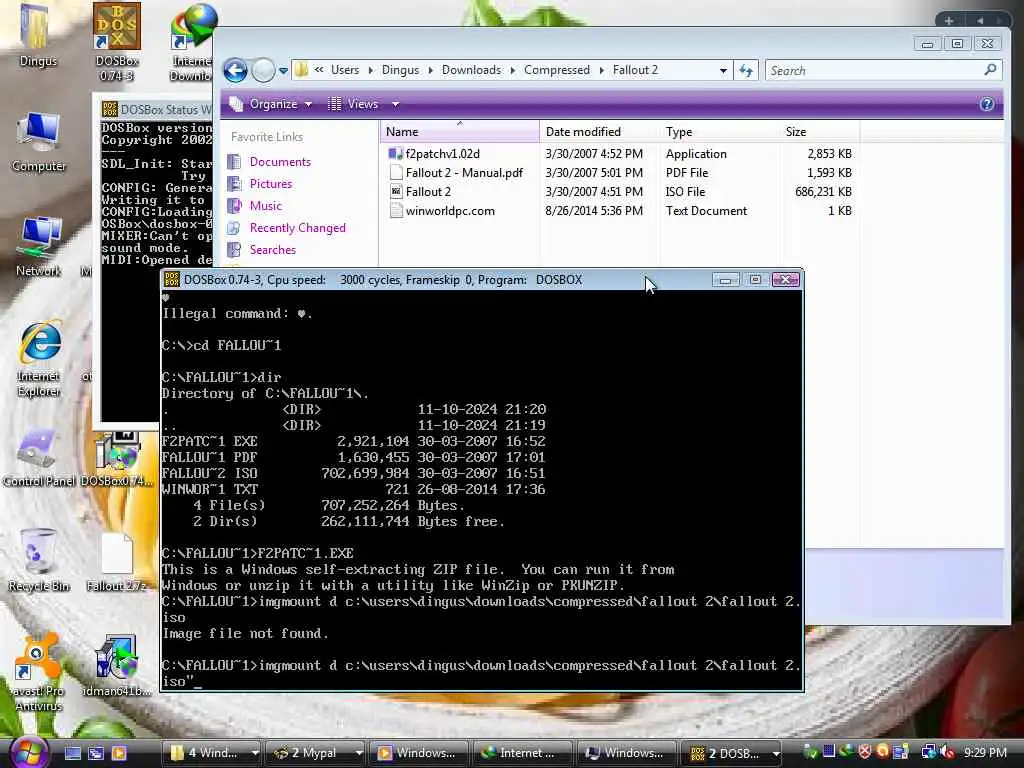Open the Computer desktop icon

[39, 142]
